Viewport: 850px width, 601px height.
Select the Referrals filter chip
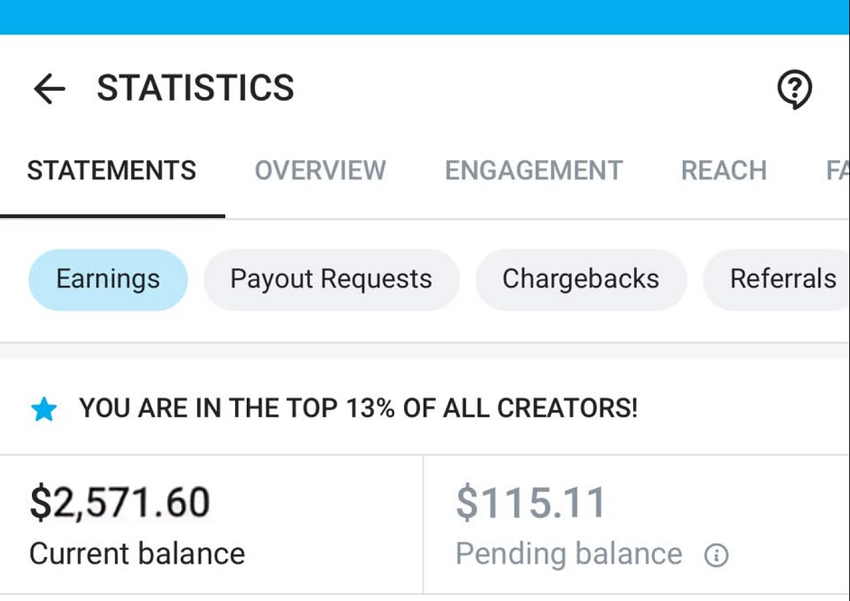click(786, 280)
